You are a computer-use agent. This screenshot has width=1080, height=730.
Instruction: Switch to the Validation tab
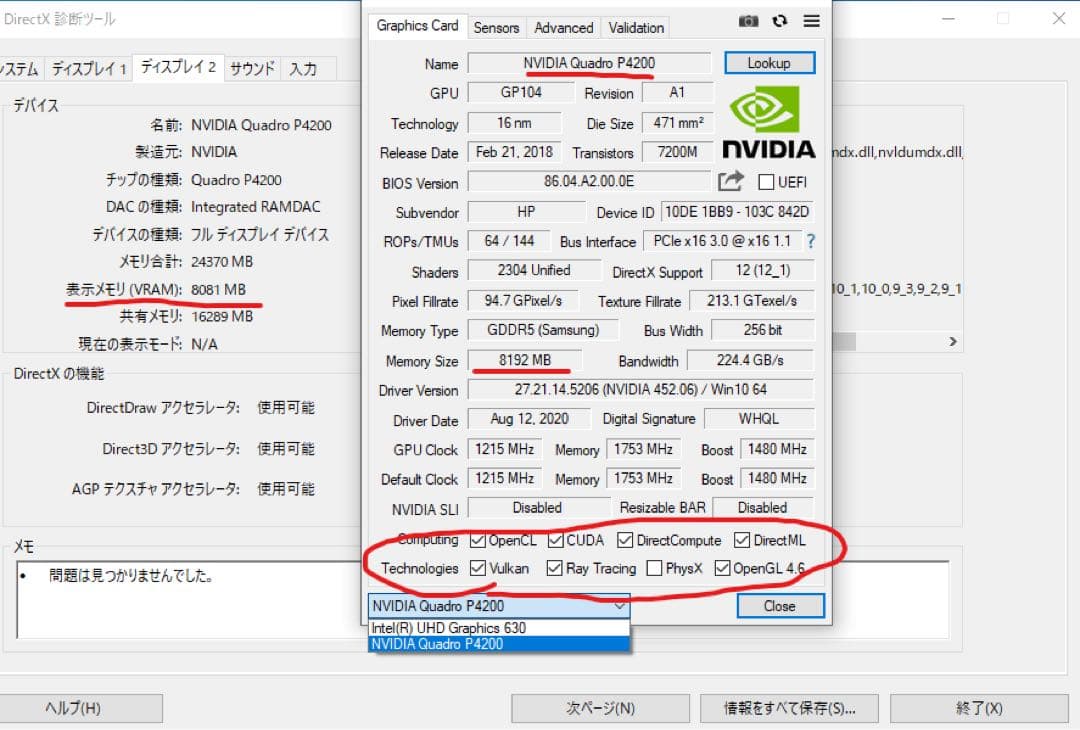coord(635,27)
